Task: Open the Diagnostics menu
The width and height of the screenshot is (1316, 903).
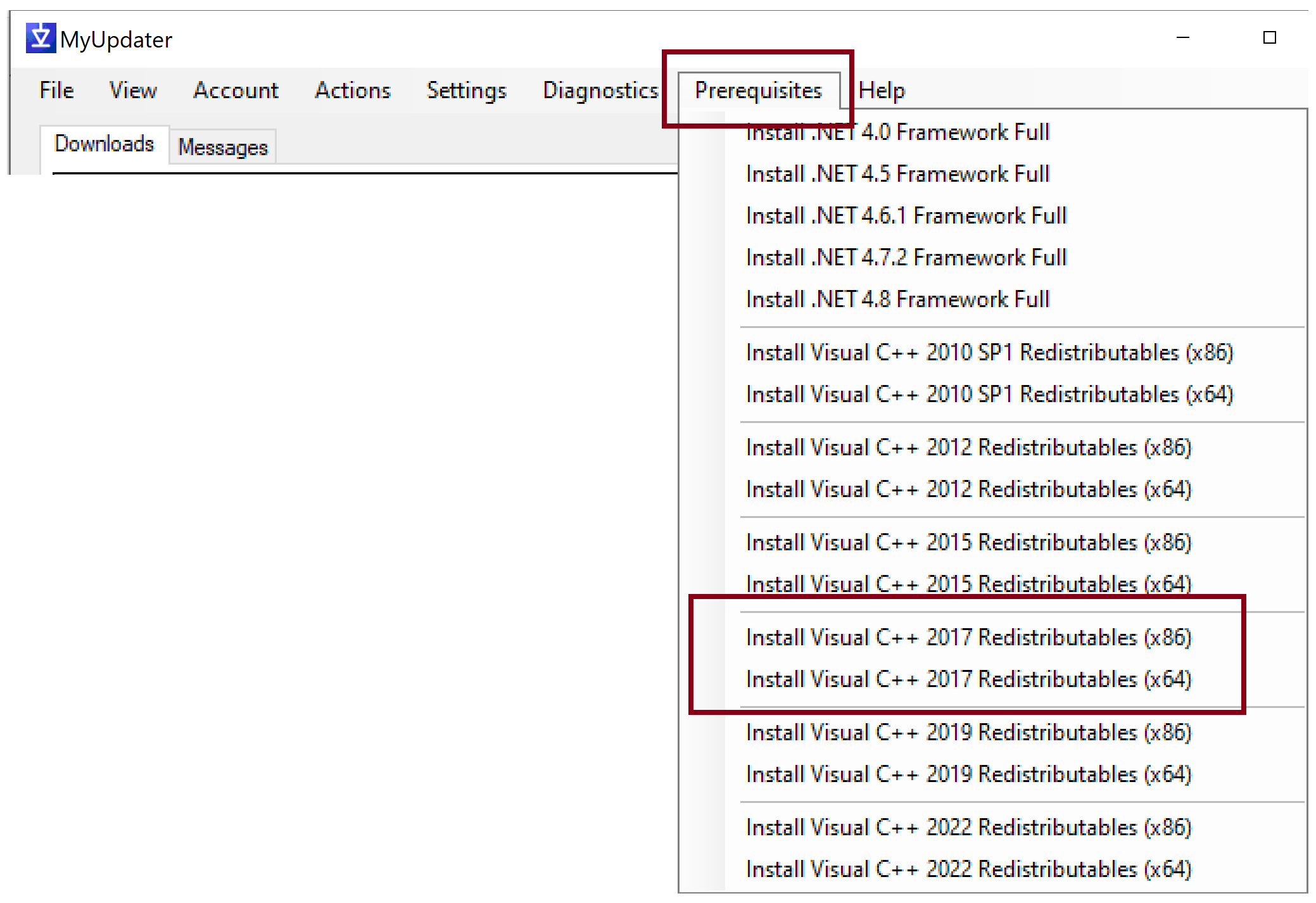Action: (x=599, y=90)
